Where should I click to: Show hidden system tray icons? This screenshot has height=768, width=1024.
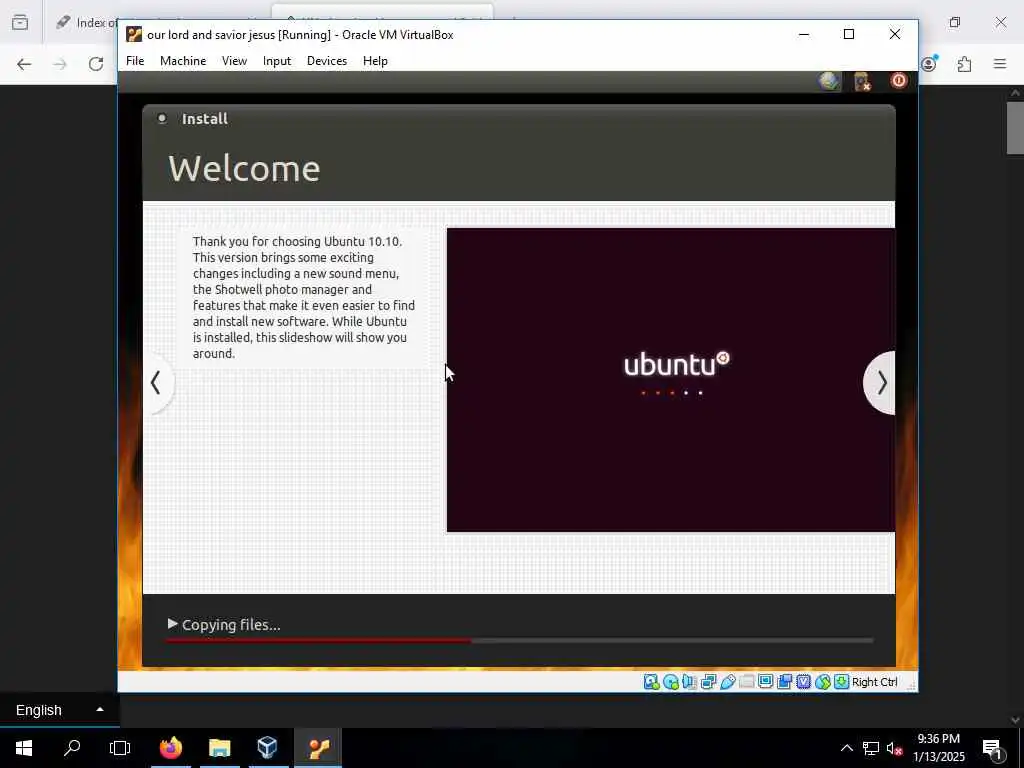846,748
